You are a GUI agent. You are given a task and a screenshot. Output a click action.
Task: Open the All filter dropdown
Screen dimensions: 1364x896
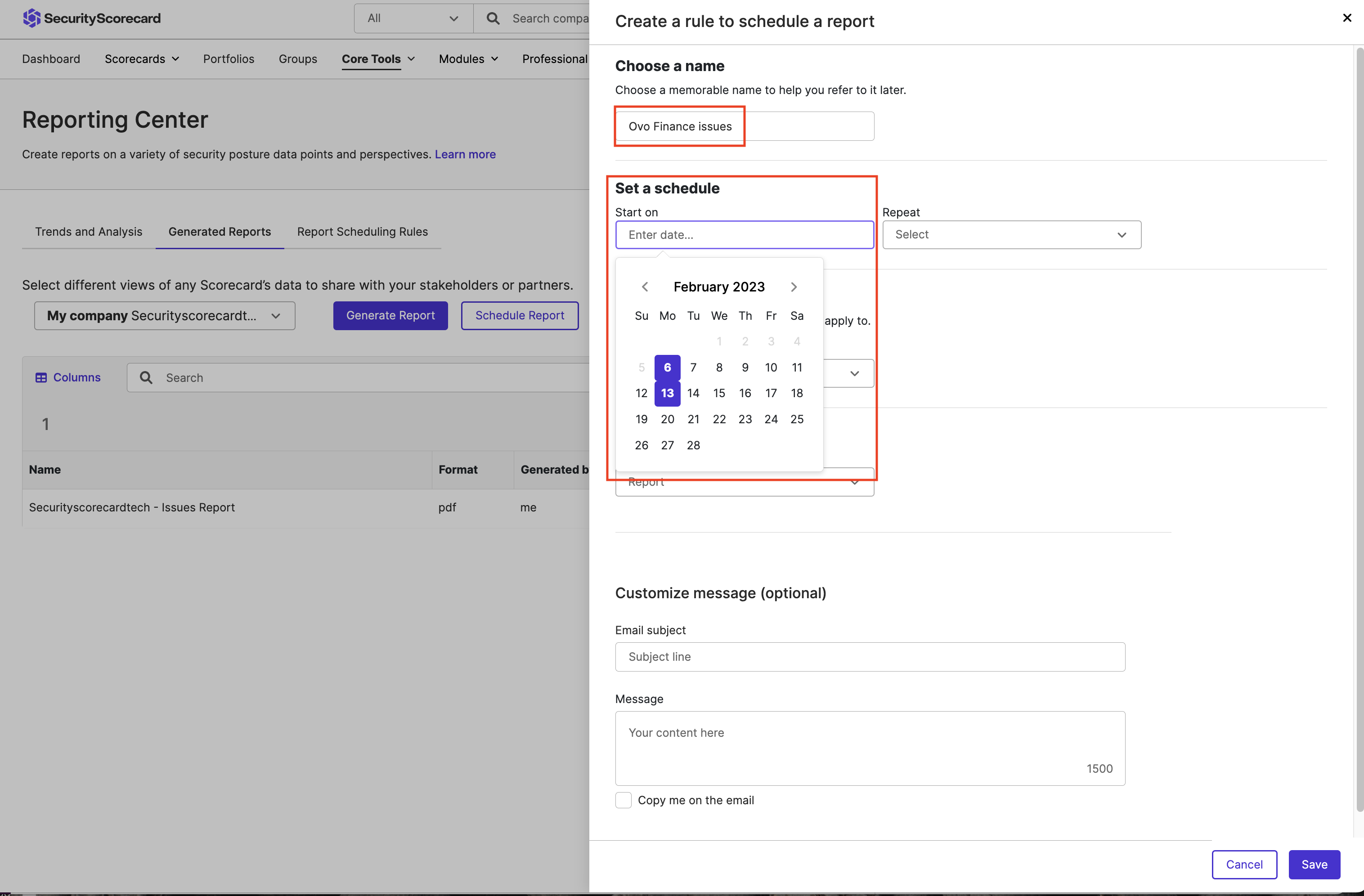413,18
